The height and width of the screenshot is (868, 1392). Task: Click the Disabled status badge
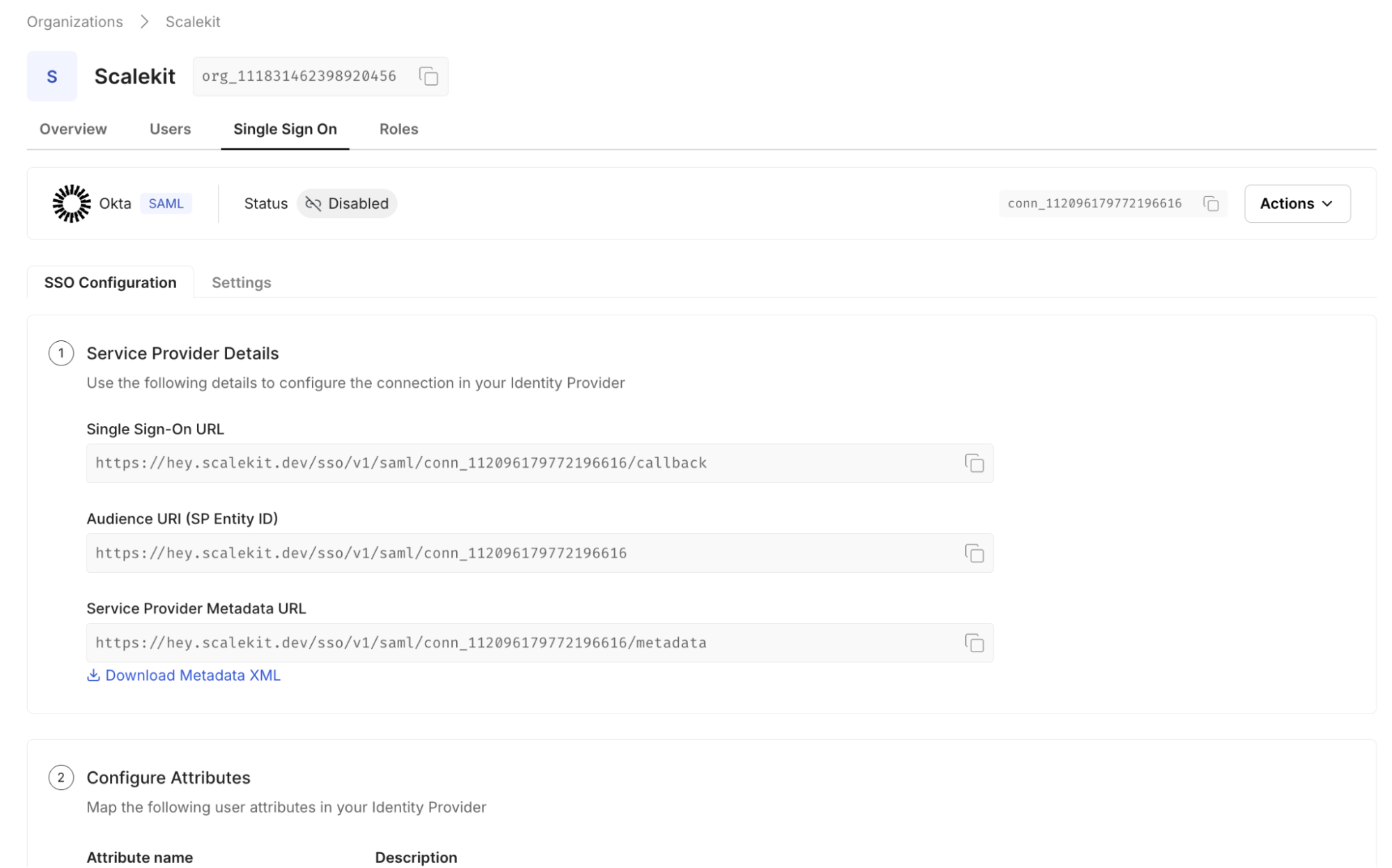coord(347,203)
